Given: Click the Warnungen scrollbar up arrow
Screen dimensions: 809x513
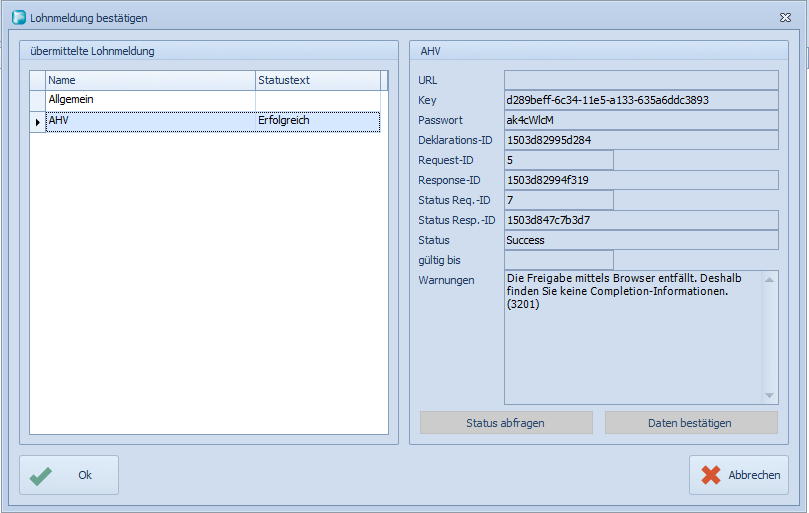Looking at the screenshot, I should coord(769,278).
